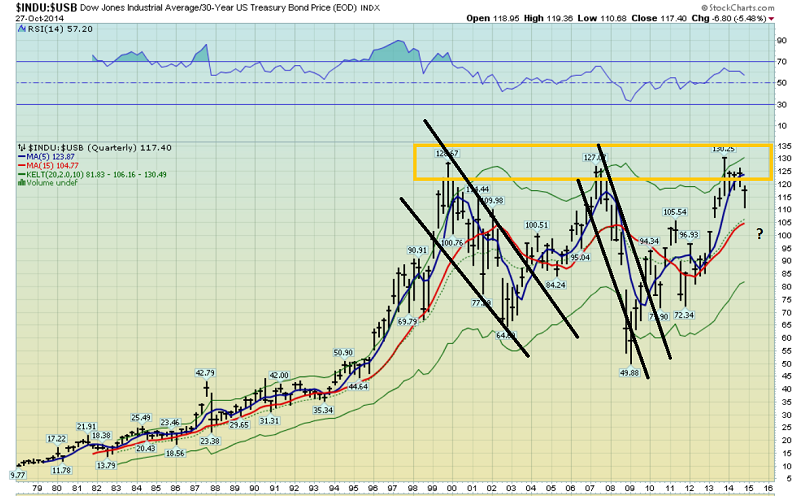Click the 125 mark on price axis
This screenshot has height=496, width=800.
[x=784, y=171]
